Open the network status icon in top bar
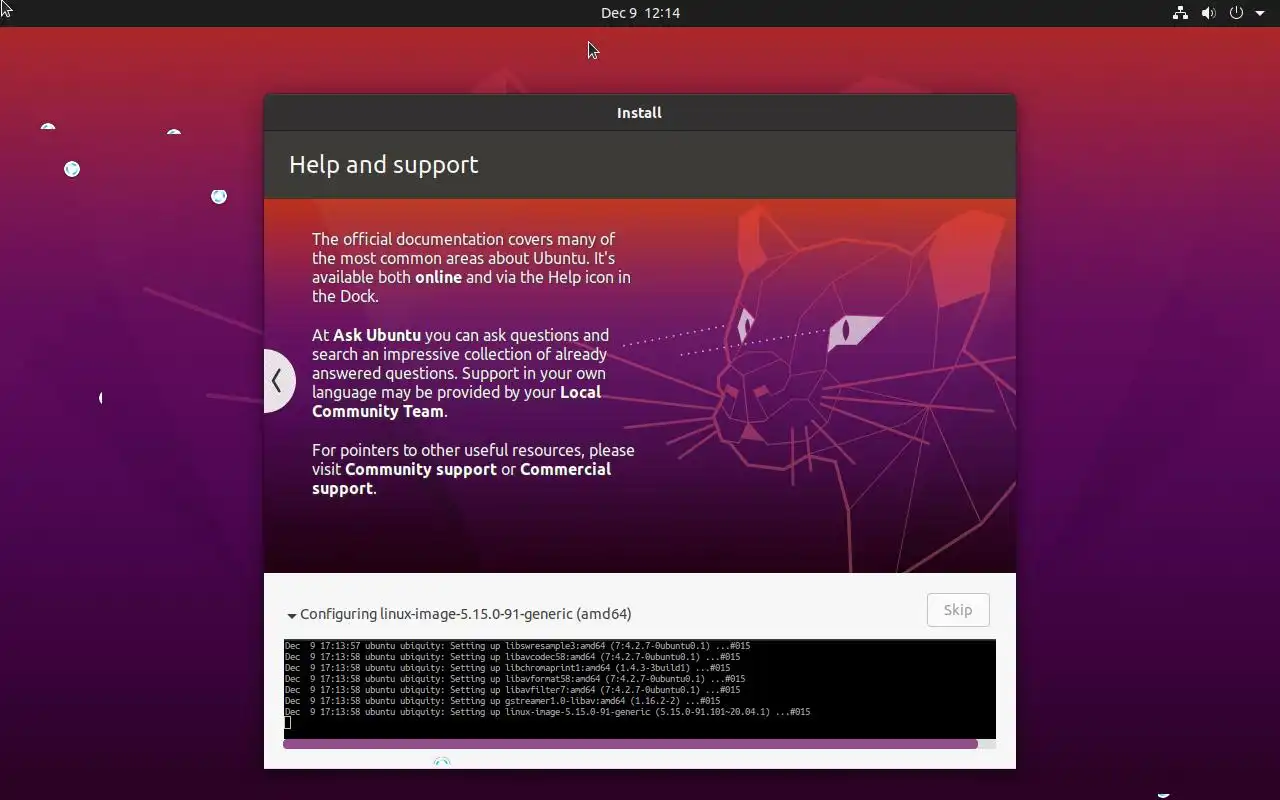1280x800 pixels. (1180, 13)
